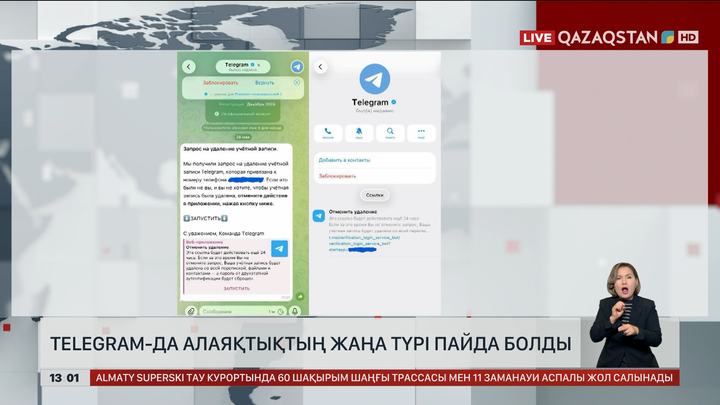Tap the Отменить удаление link title on profile

pyautogui.click(x=353, y=212)
